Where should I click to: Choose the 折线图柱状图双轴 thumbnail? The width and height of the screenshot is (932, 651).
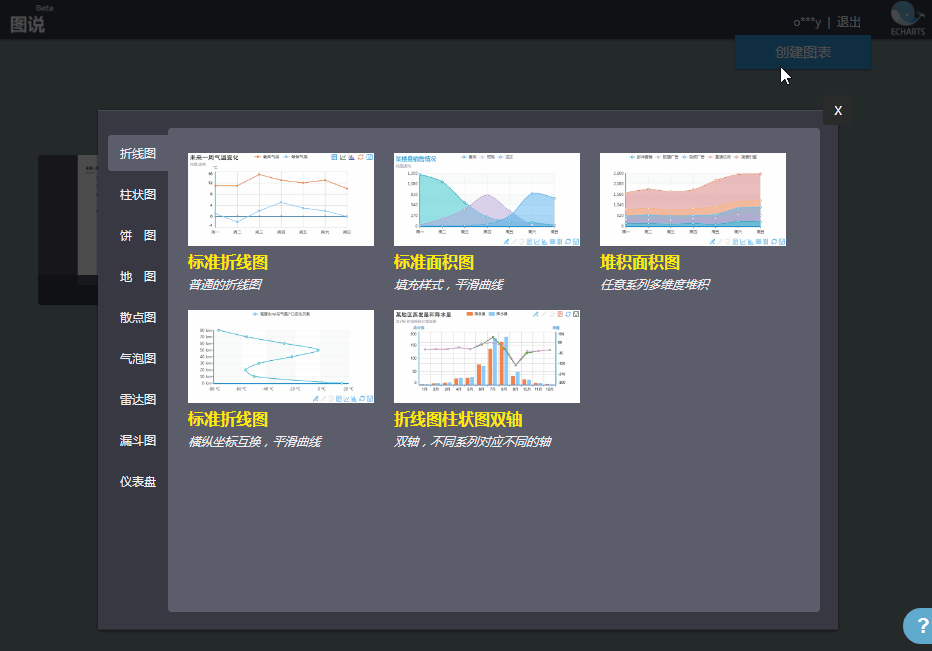pyautogui.click(x=487, y=356)
